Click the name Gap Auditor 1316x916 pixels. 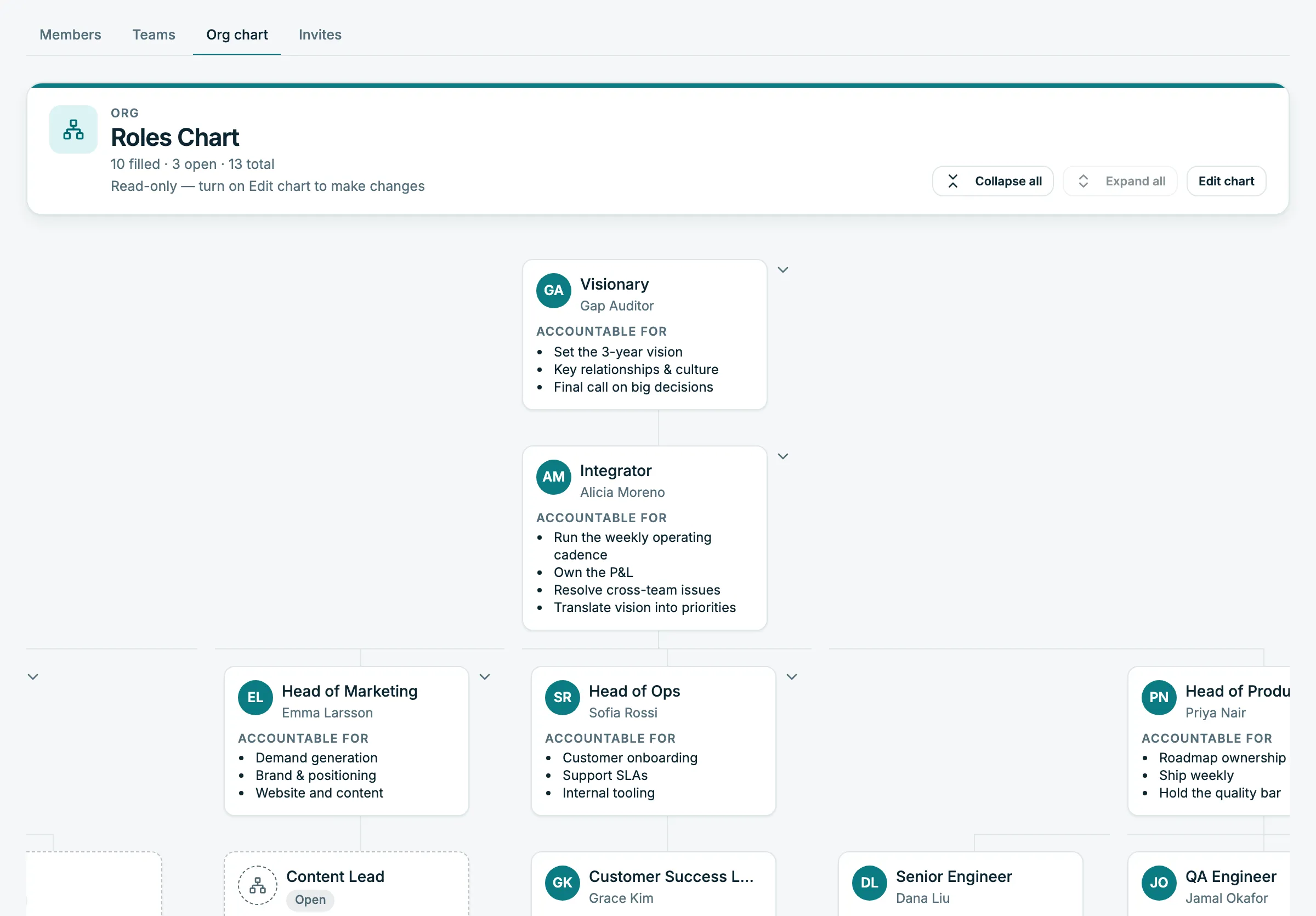617,306
